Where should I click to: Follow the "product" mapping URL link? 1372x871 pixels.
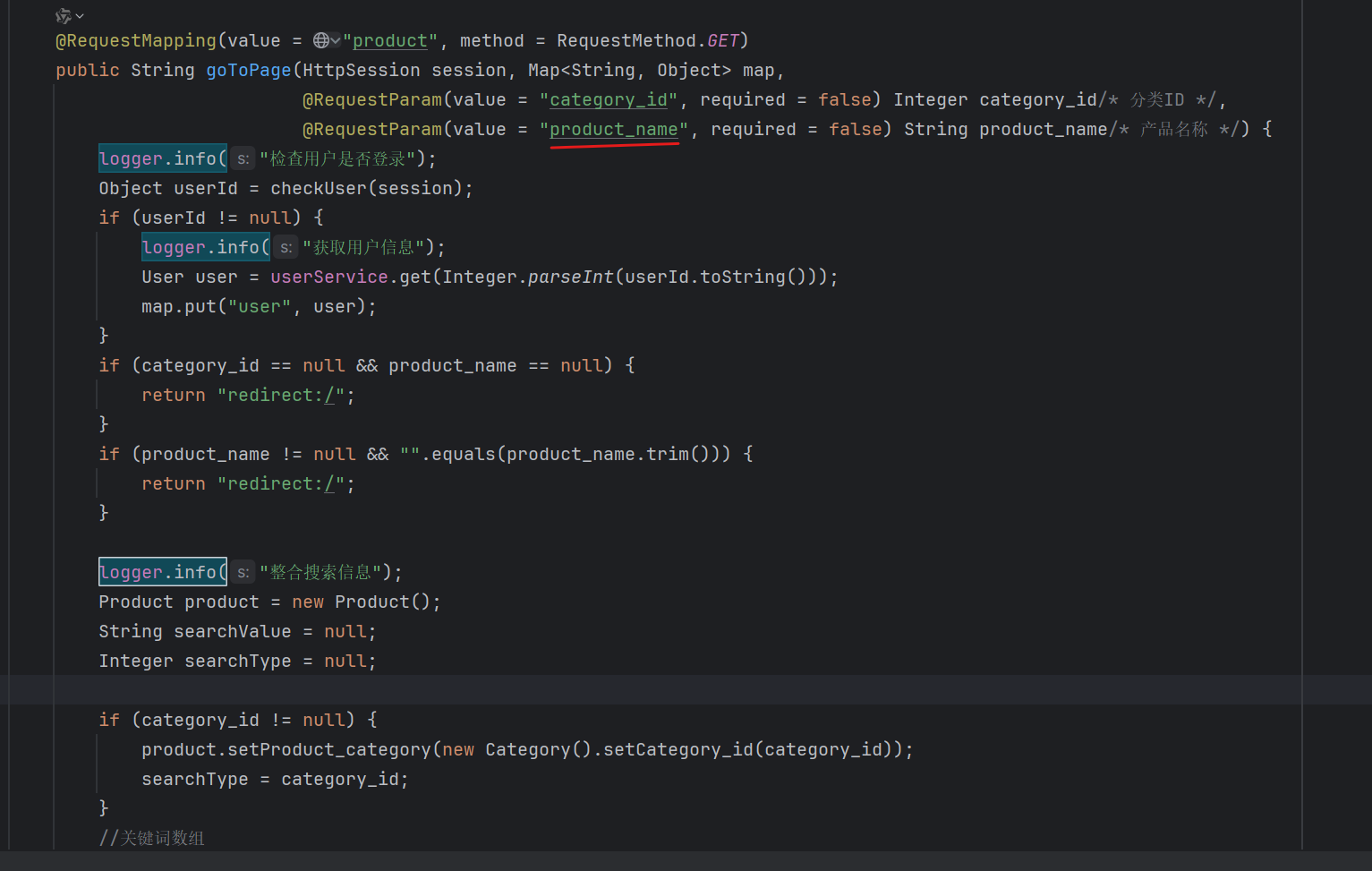(389, 40)
